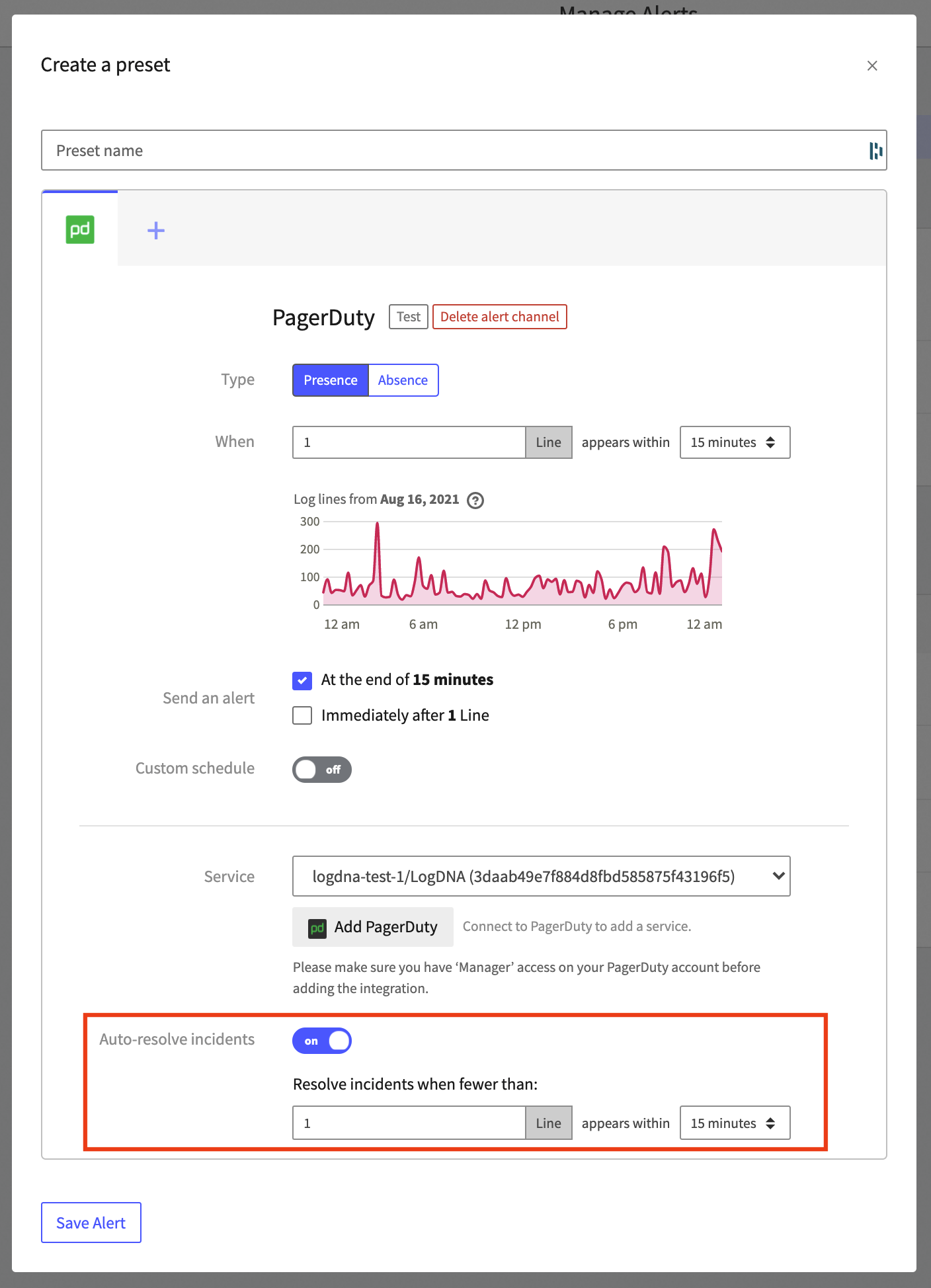Select the PagerDuty channel tab icon
This screenshot has width=931, height=1288.
point(80,229)
